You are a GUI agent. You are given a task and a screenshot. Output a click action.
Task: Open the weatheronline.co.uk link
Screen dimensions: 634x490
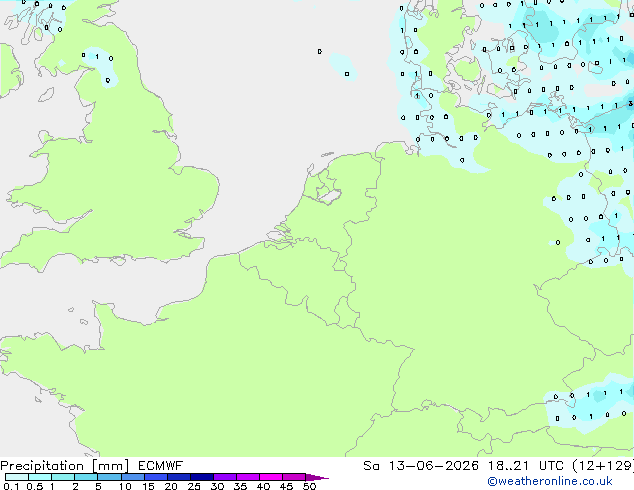point(550,481)
